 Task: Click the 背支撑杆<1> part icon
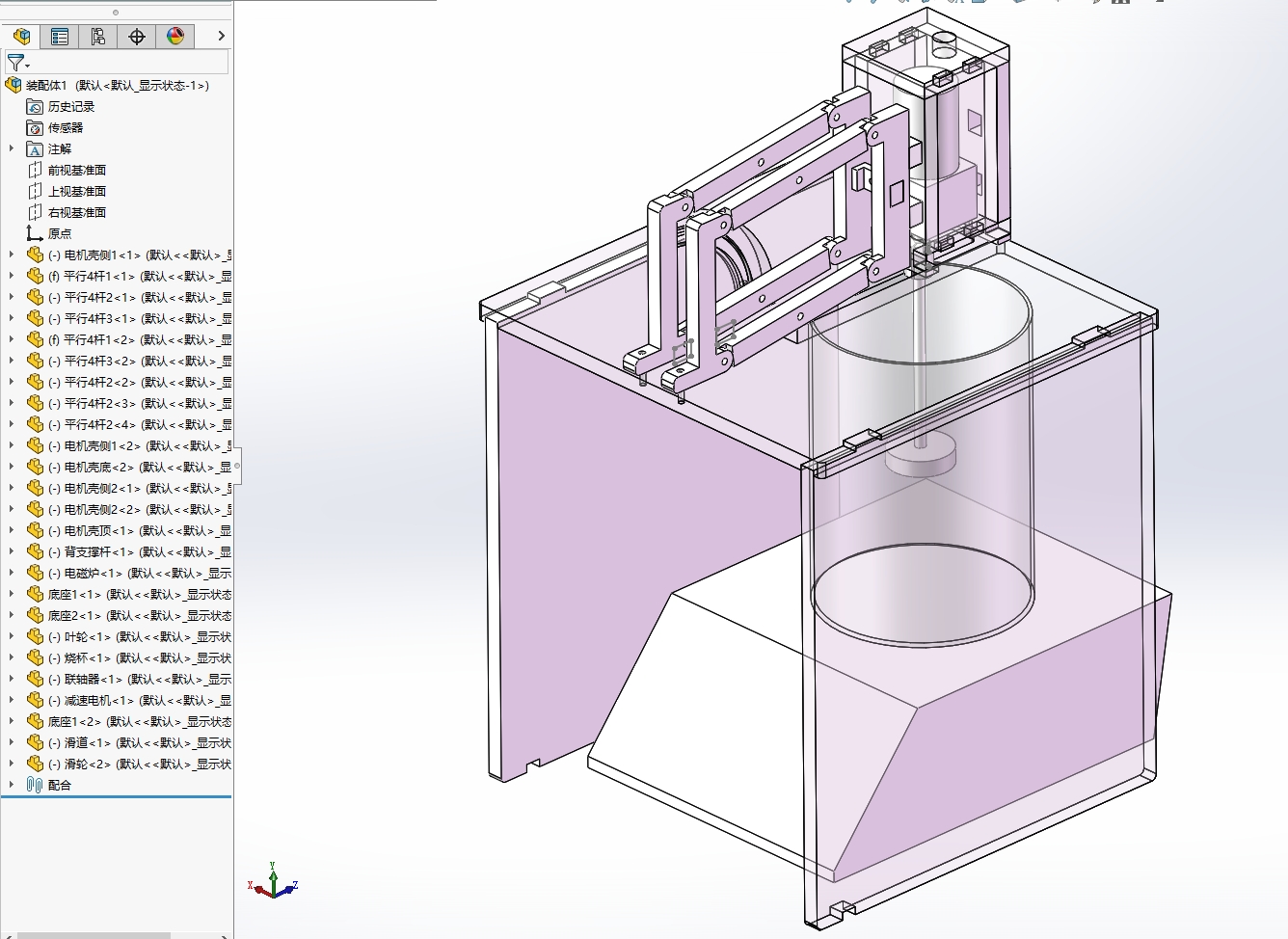click(35, 551)
